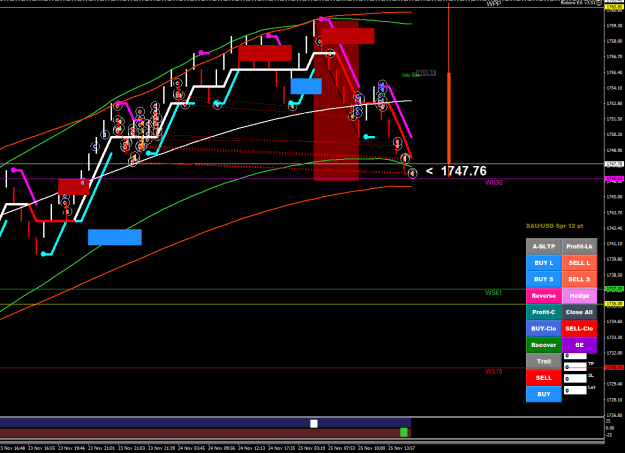The height and width of the screenshot is (453, 625).
Task: Click the Profit-Lk button
Action: pos(579,246)
